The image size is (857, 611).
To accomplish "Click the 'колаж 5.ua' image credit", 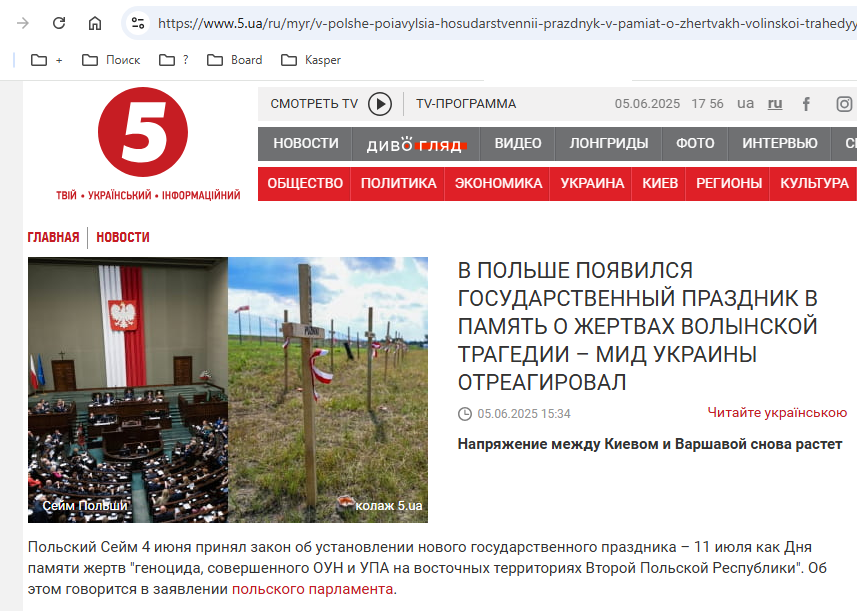I will click(x=389, y=506).
